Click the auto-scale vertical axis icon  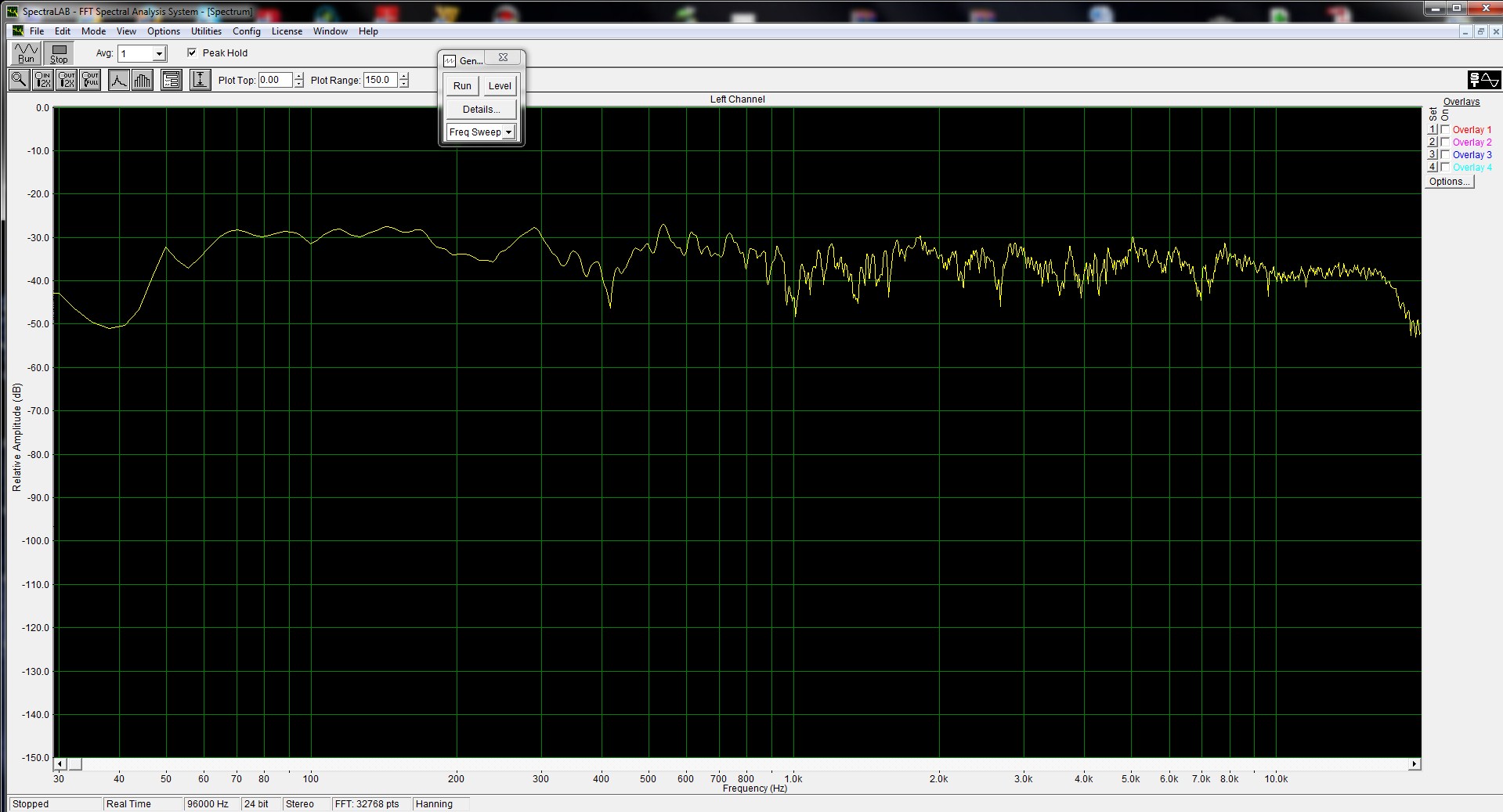[201, 80]
